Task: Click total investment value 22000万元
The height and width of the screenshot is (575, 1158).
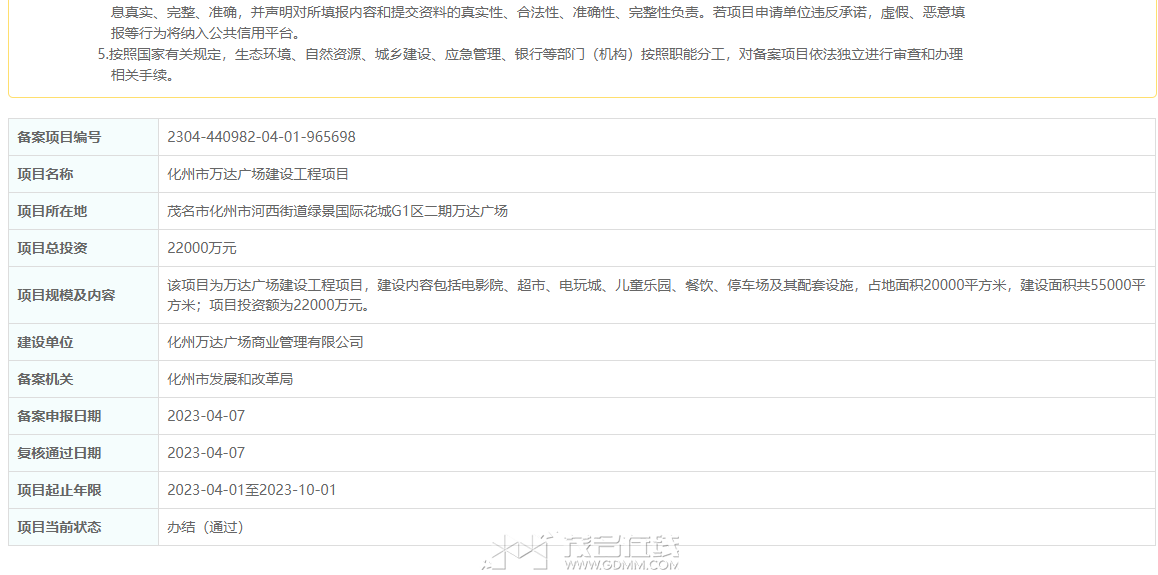Action: click(x=202, y=248)
